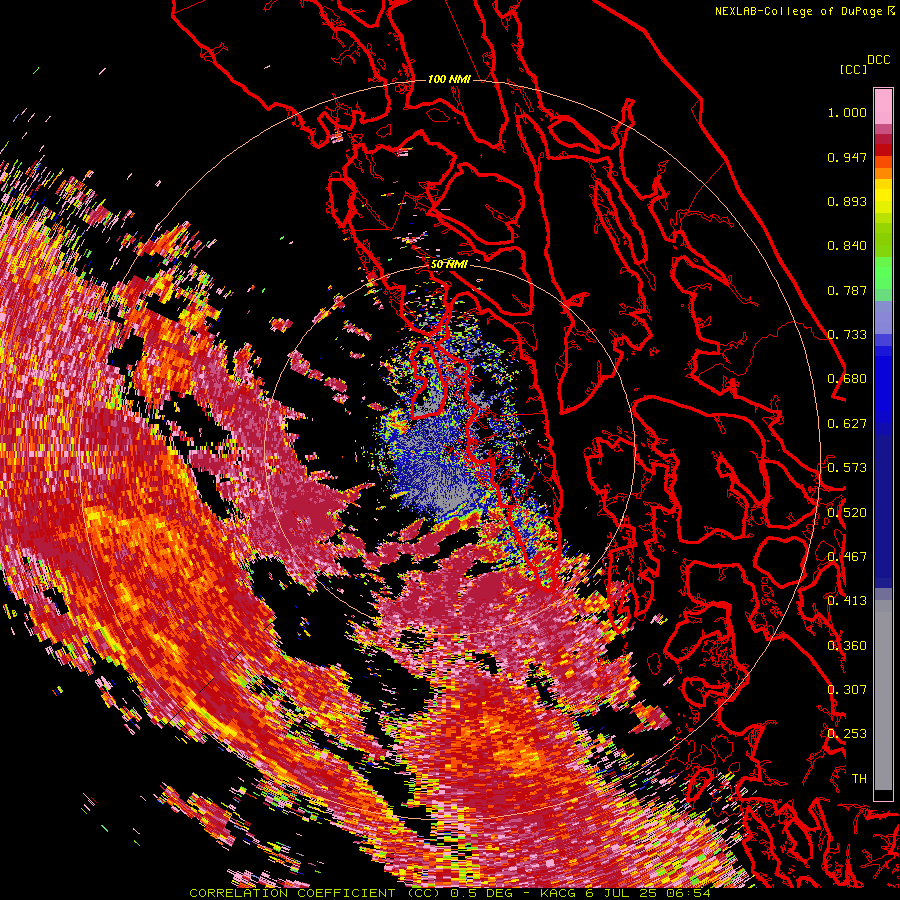Pick the orange swatch below 0.947

click(x=883, y=173)
